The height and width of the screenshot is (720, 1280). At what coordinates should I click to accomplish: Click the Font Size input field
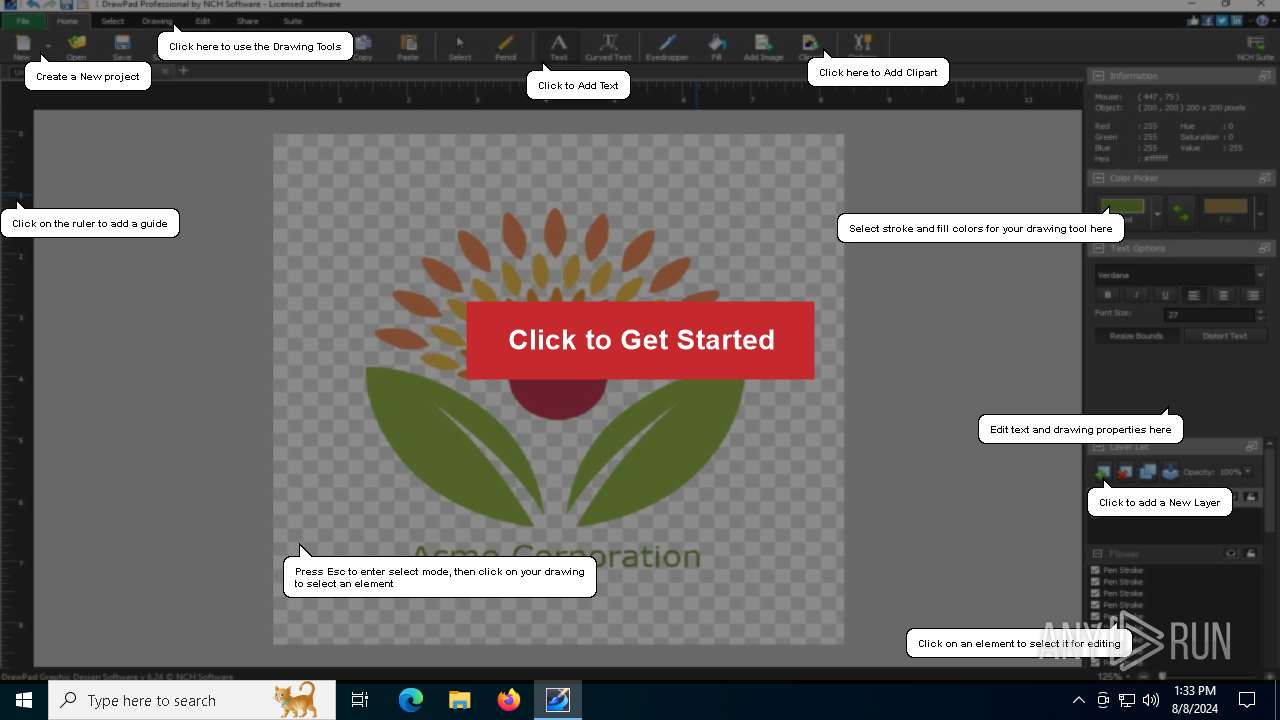pos(1209,314)
